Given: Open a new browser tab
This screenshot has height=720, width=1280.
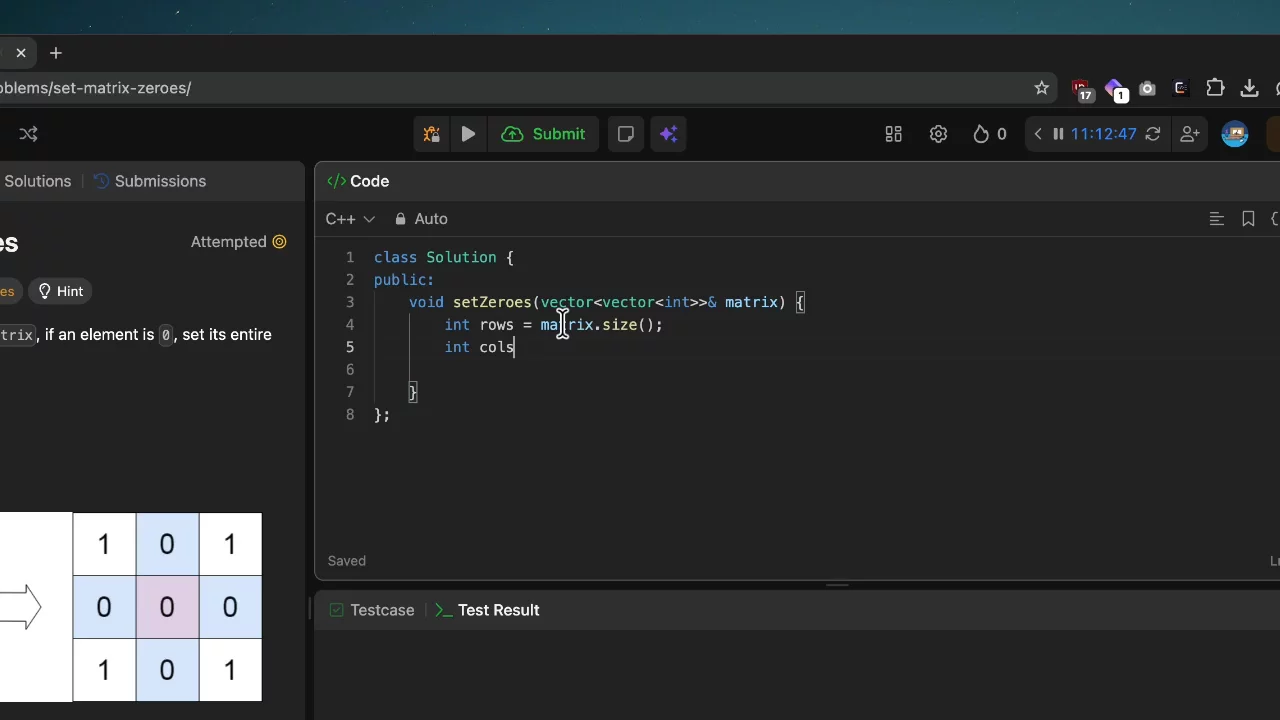Looking at the screenshot, I should pos(56,53).
